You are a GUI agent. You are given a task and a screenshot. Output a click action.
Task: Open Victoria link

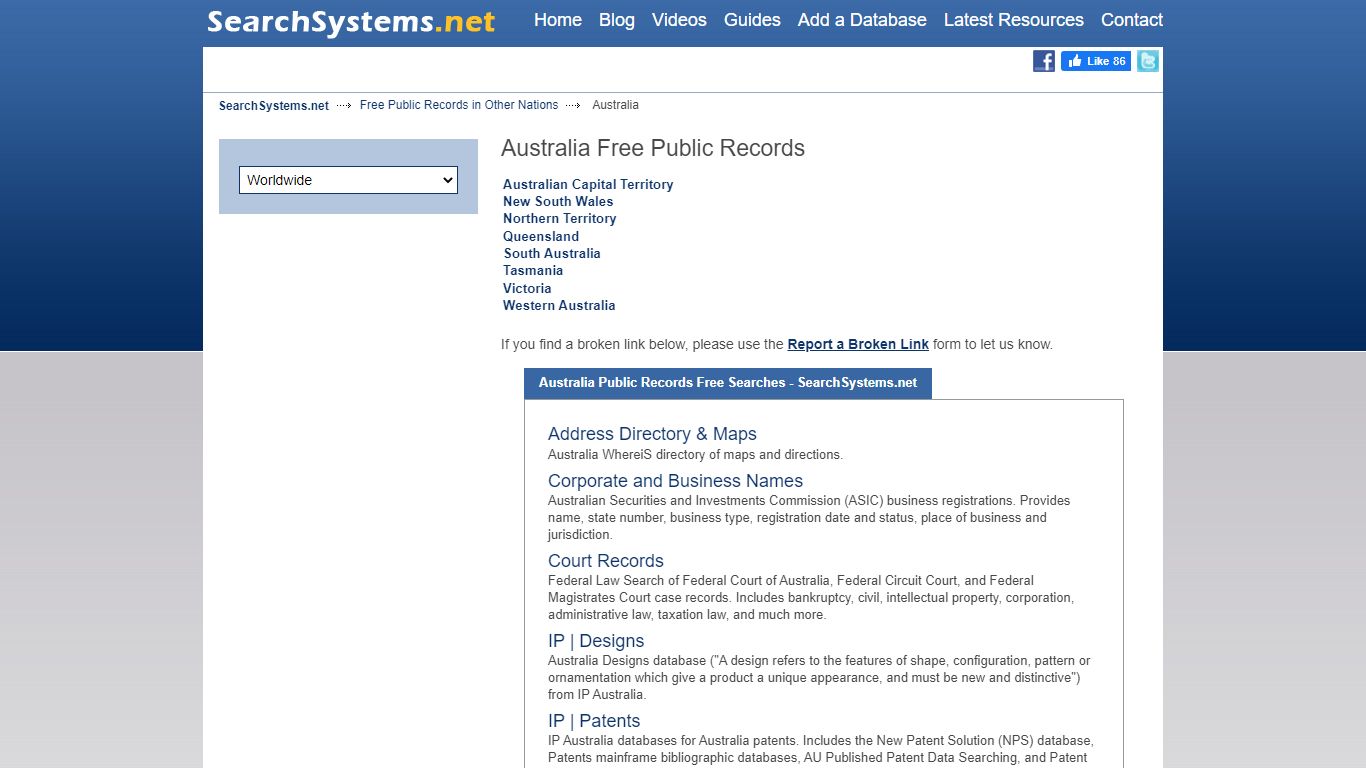527,288
